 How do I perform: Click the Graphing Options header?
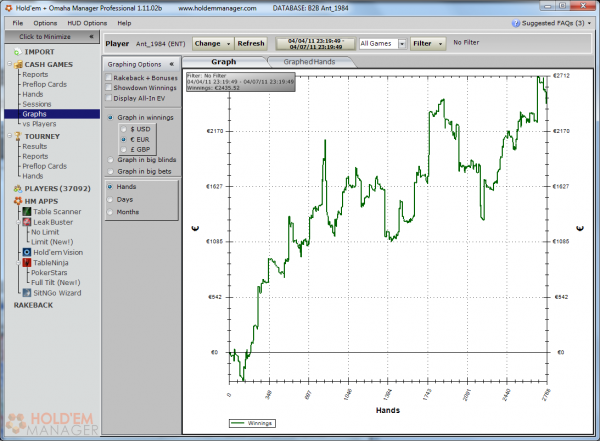tap(141, 64)
